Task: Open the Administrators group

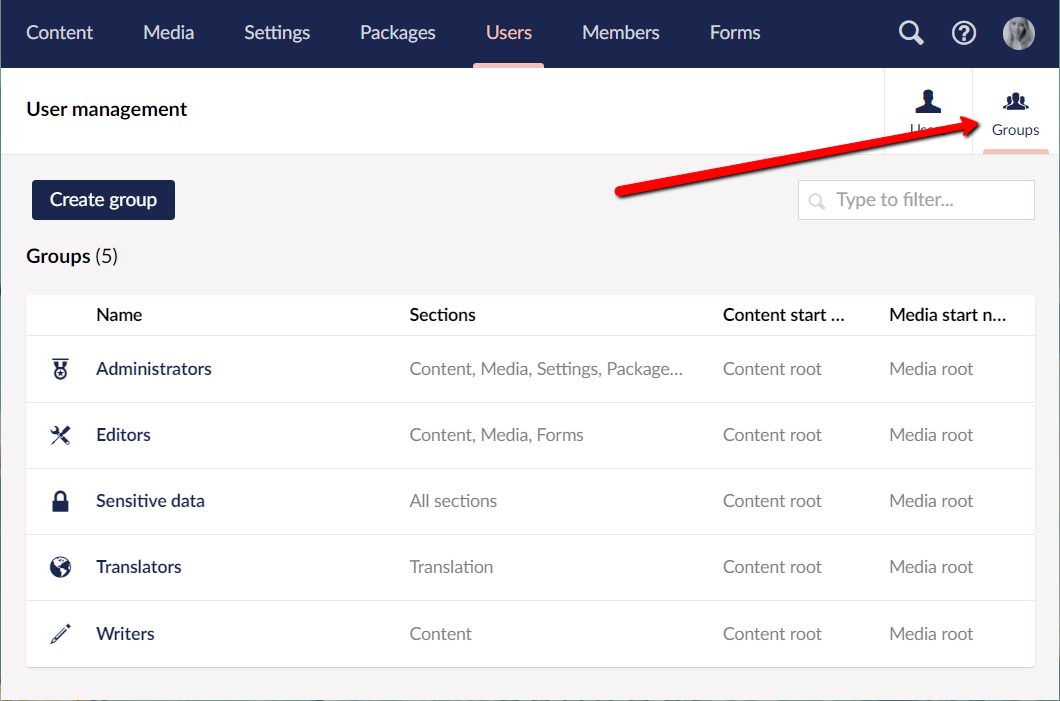Action: [153, 369]
